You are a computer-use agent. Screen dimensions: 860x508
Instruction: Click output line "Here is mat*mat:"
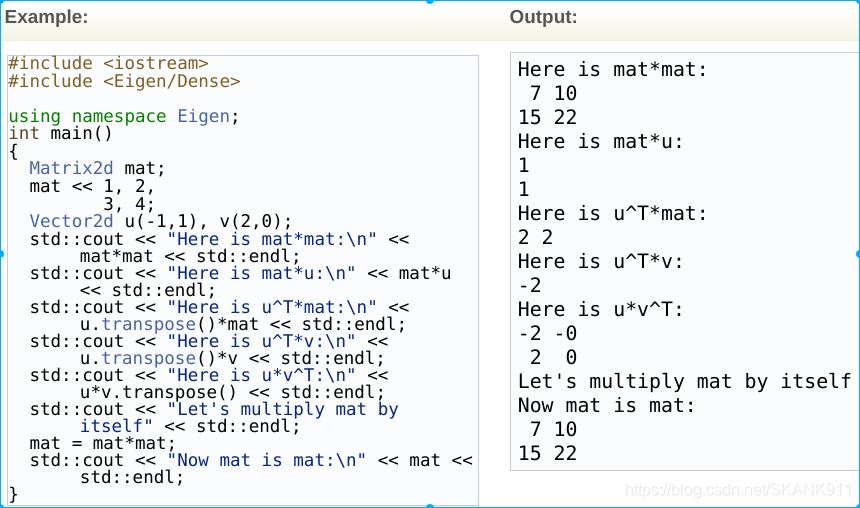tap(613, 70)
